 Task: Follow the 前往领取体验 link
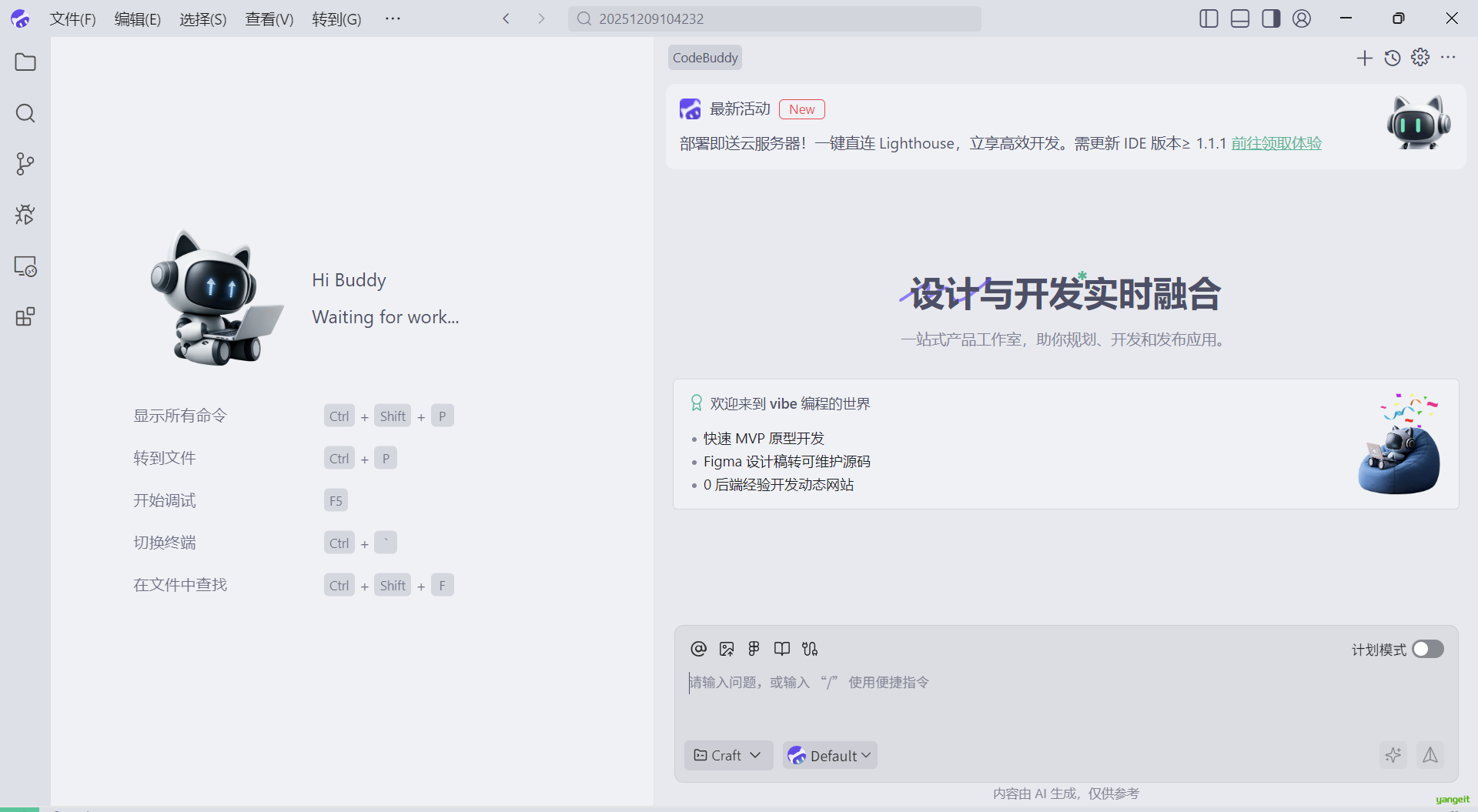[x=1276, y=143]
